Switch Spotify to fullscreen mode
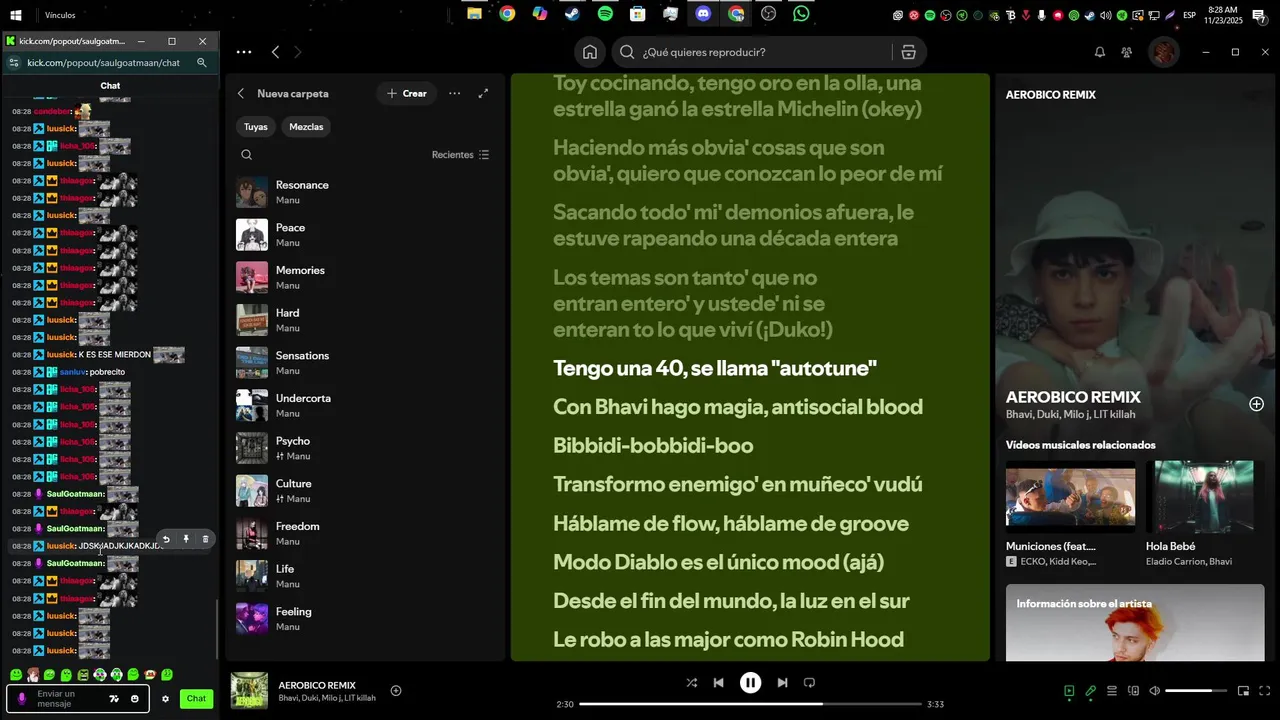Viewport: 1280px width, 720px height. [x=1265, y=691]
